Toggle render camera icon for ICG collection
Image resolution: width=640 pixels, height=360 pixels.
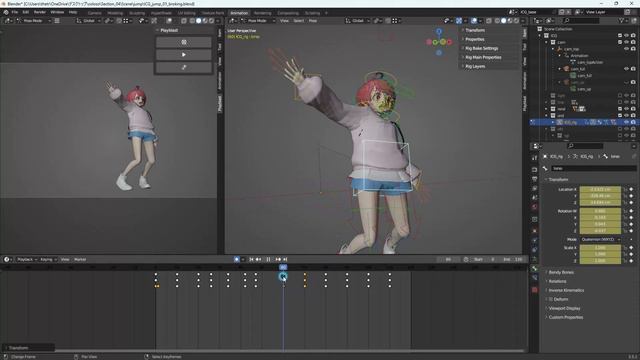click(x=633, y=36)
